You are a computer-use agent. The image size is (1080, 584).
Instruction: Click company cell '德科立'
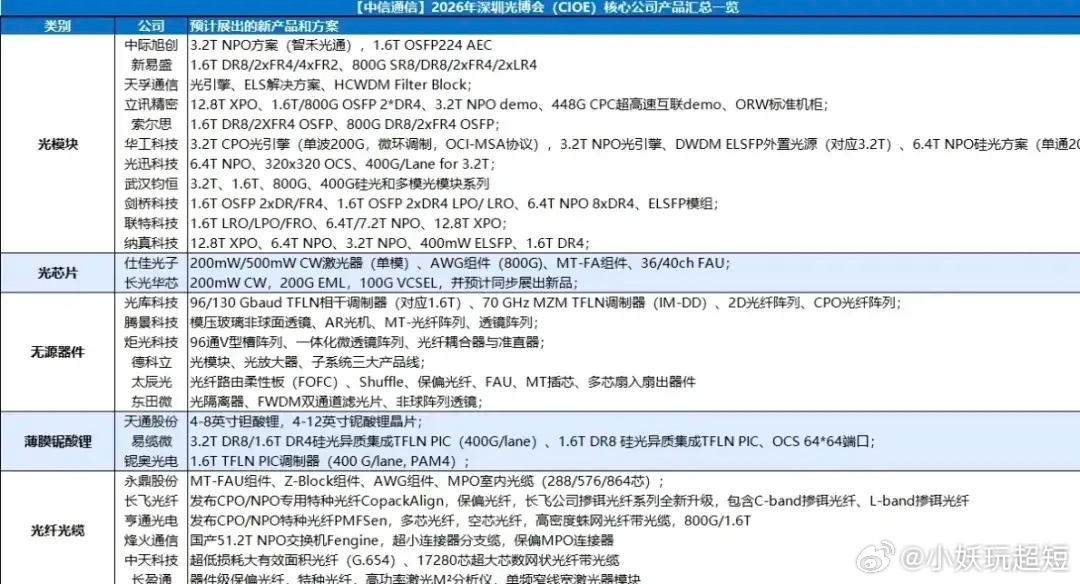pyautogui.click(x=151, y=362)
